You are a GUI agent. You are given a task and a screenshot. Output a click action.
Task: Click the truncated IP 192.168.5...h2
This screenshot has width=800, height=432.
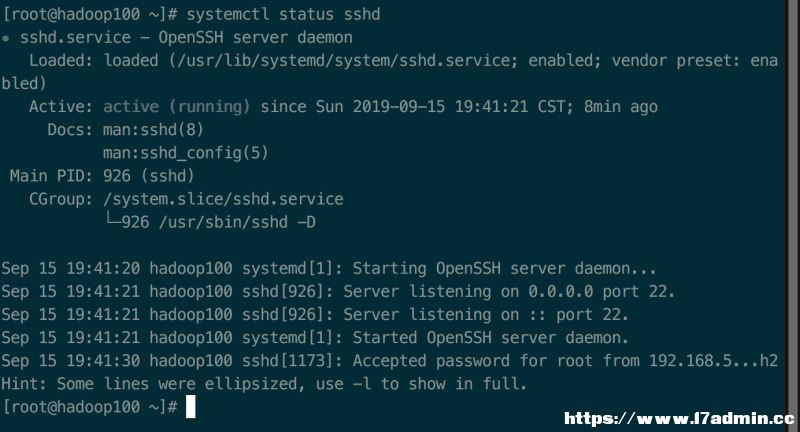[x=713, y=361]
